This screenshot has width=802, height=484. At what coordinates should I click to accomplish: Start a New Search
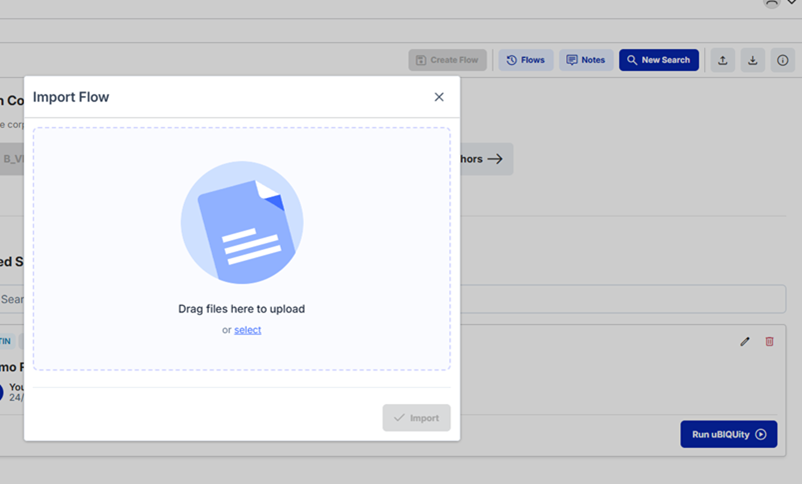658,60
